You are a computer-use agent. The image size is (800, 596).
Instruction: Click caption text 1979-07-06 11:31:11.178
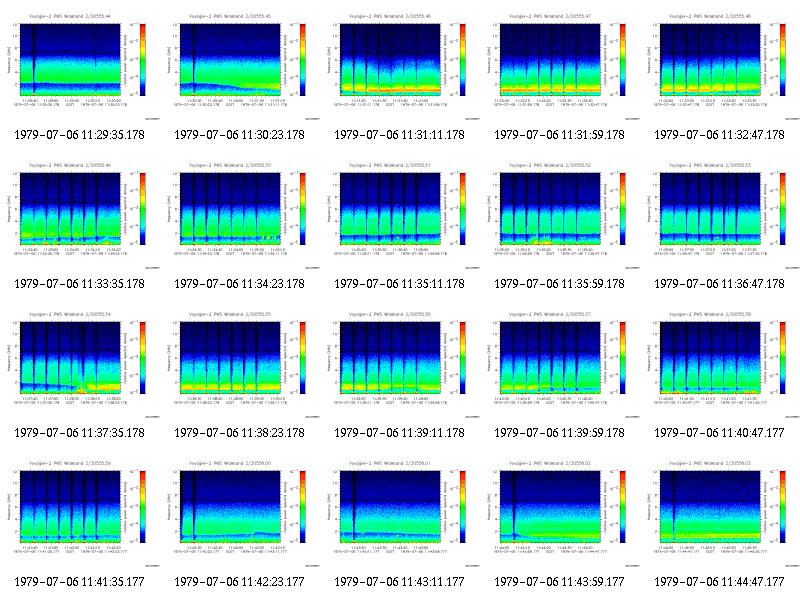coord(400,135)
